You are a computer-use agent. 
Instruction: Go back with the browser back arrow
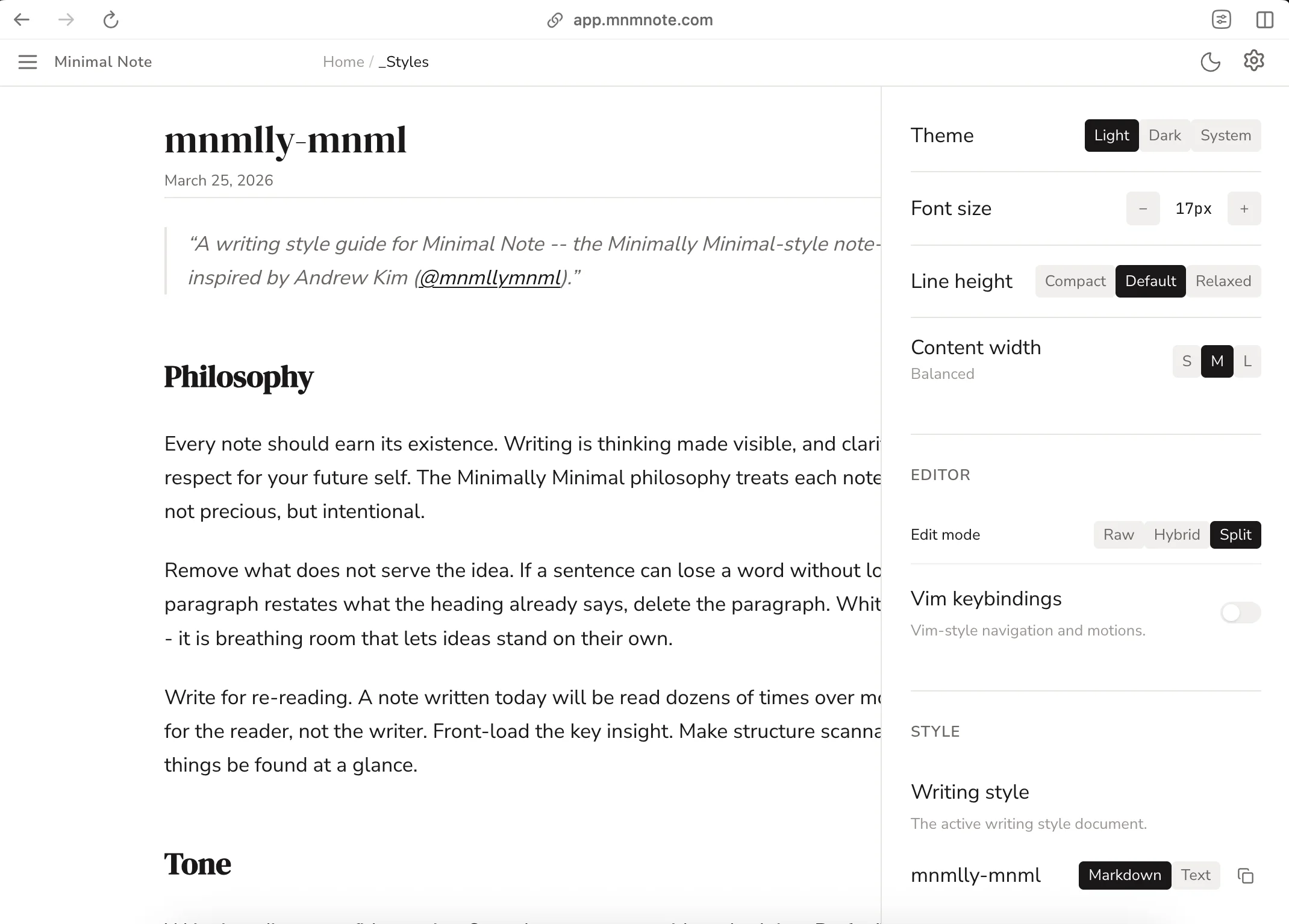pos(22,20)
